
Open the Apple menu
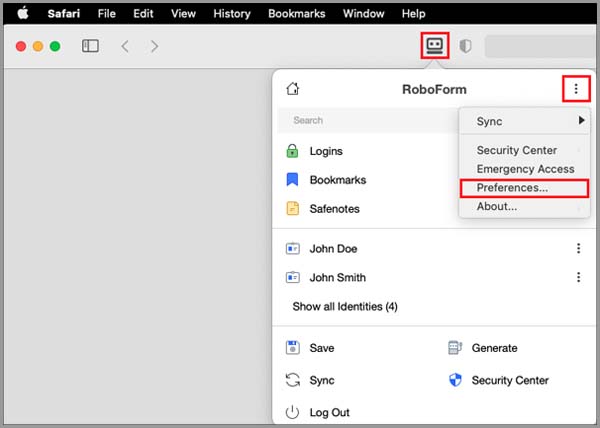click(23, 13)
